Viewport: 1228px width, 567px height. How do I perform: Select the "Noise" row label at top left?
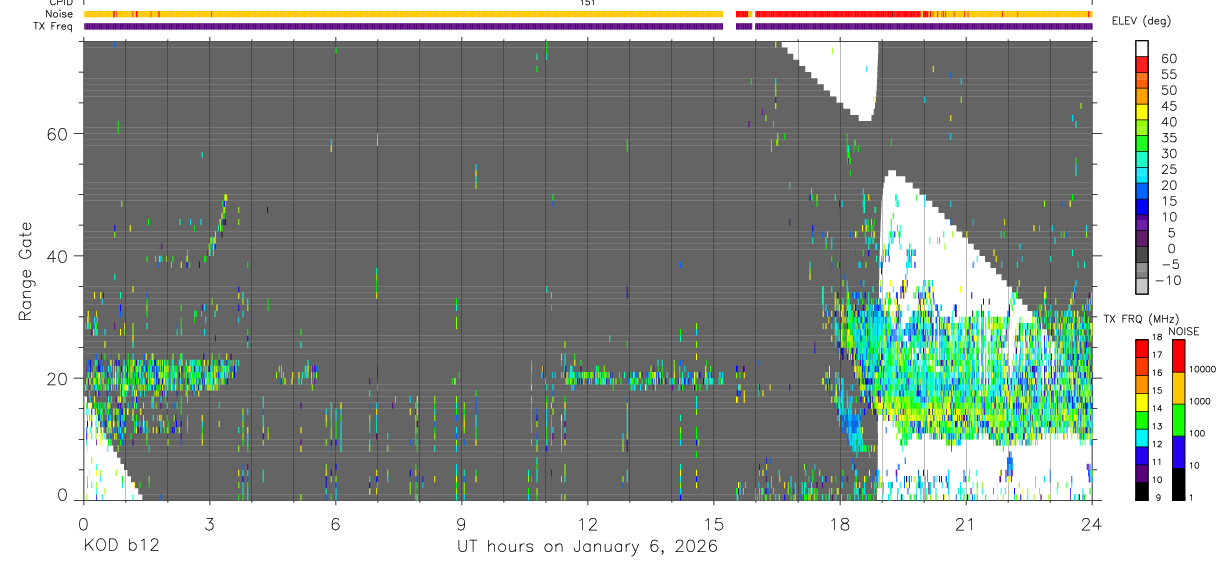pos(59,14)
